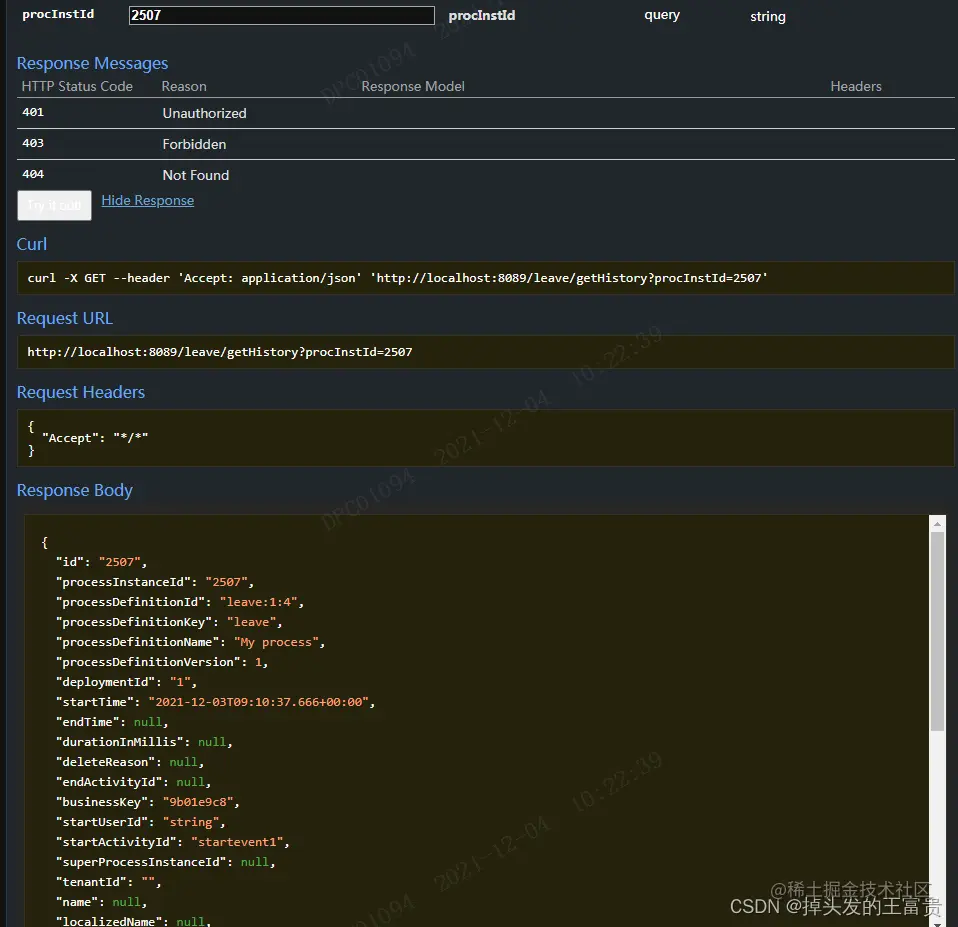The height and width of the screenshot is (927, 958).
Task: Click the 401 status code cell
Action: [33, 112]
